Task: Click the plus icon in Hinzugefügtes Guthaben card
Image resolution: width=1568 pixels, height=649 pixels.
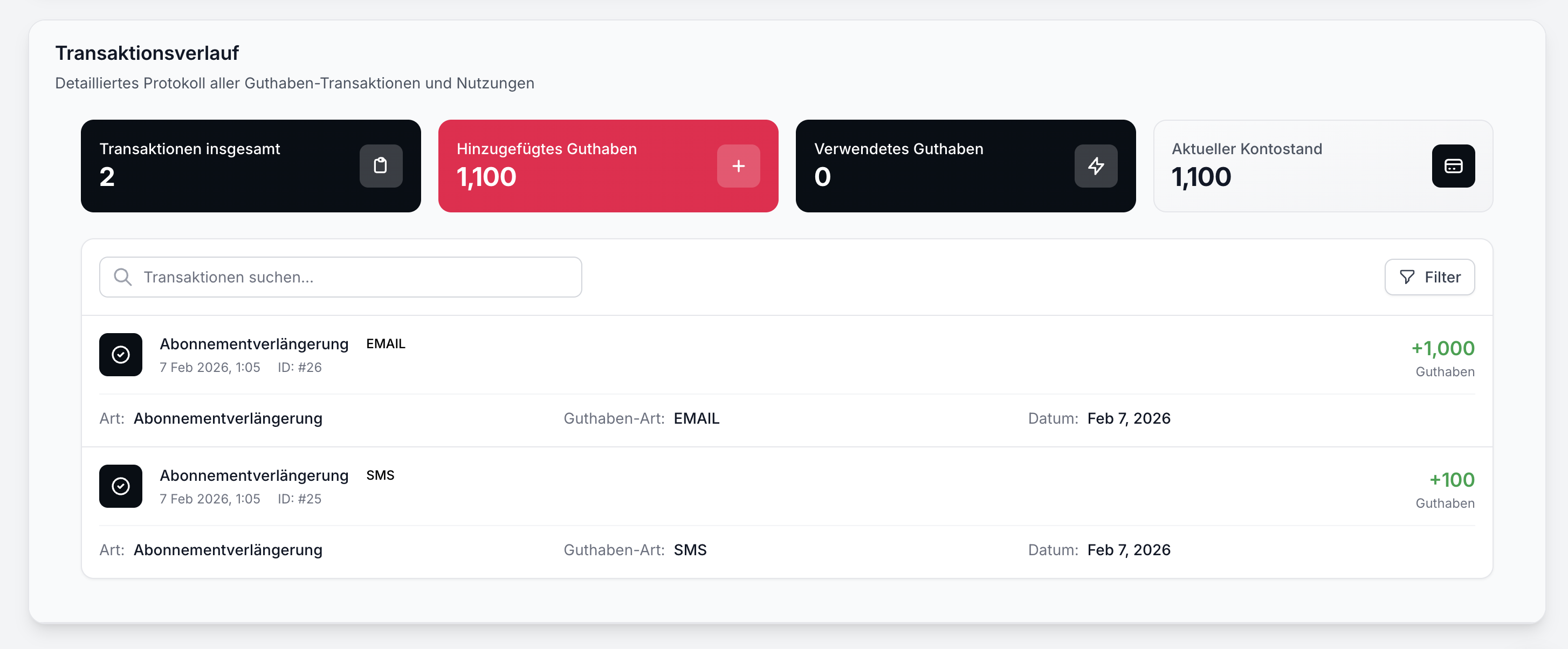Action: pos(738,165)
